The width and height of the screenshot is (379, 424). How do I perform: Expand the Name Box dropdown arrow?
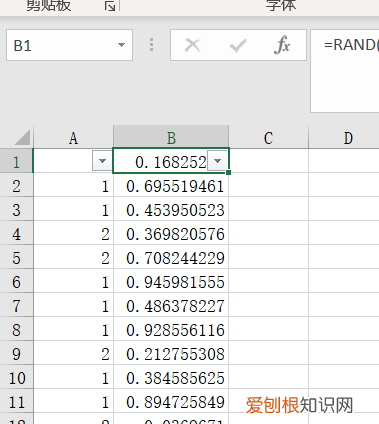click(x=121, y=45)
